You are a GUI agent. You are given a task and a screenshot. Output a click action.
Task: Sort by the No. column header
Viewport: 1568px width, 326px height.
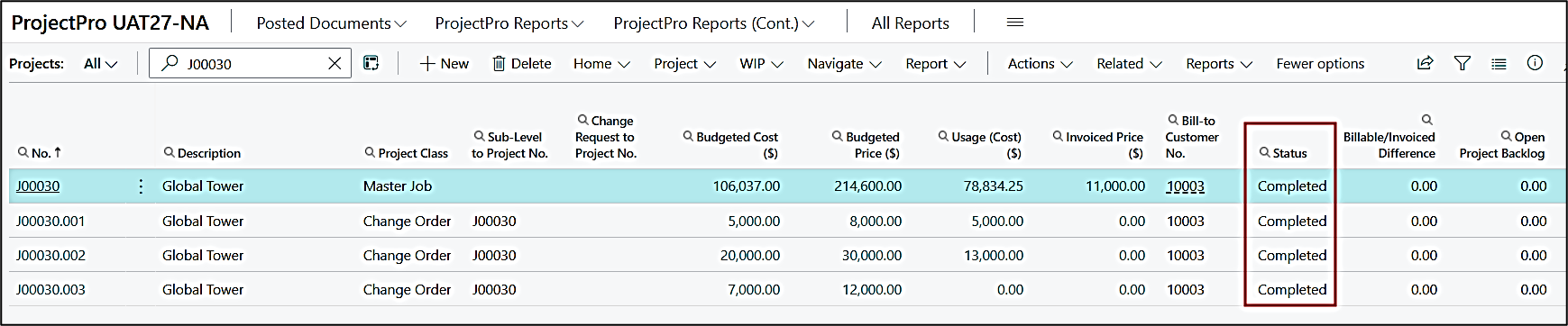[x=40, y=153]
